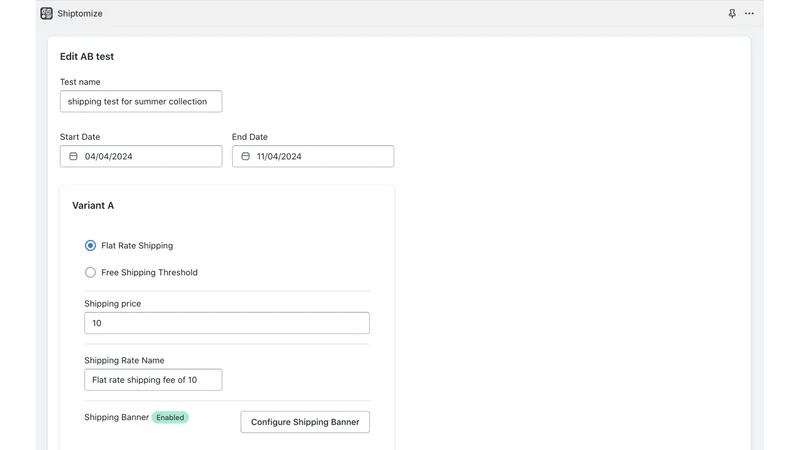Click the Shipping Rate Name field
800x450 pixels.
click(153, 380)
